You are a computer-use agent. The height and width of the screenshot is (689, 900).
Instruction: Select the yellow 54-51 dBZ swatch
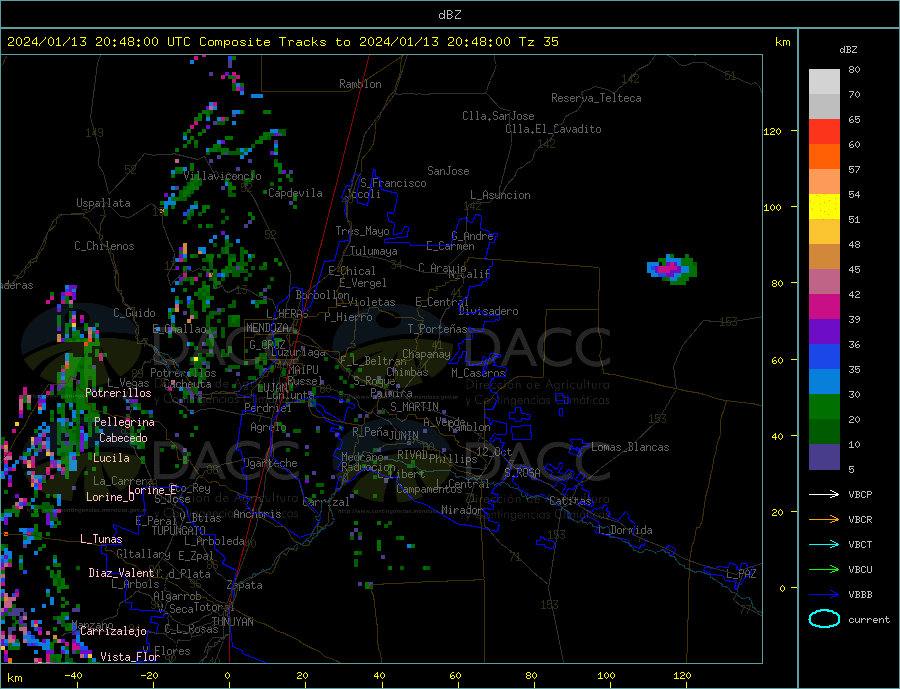click(824, 207)
